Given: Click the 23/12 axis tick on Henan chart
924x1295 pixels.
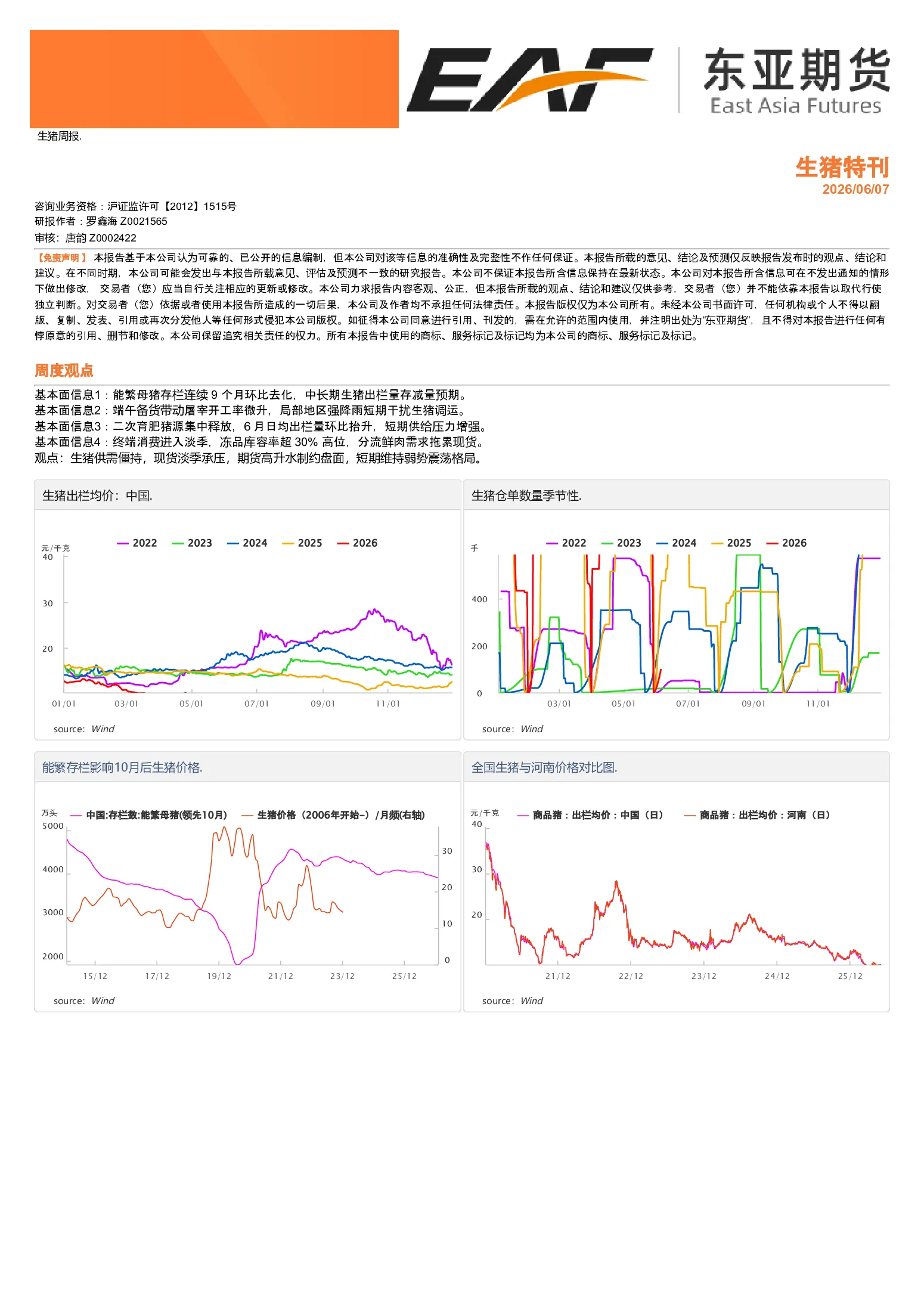Looking at the screenshot, I should [x=704, y=976].
